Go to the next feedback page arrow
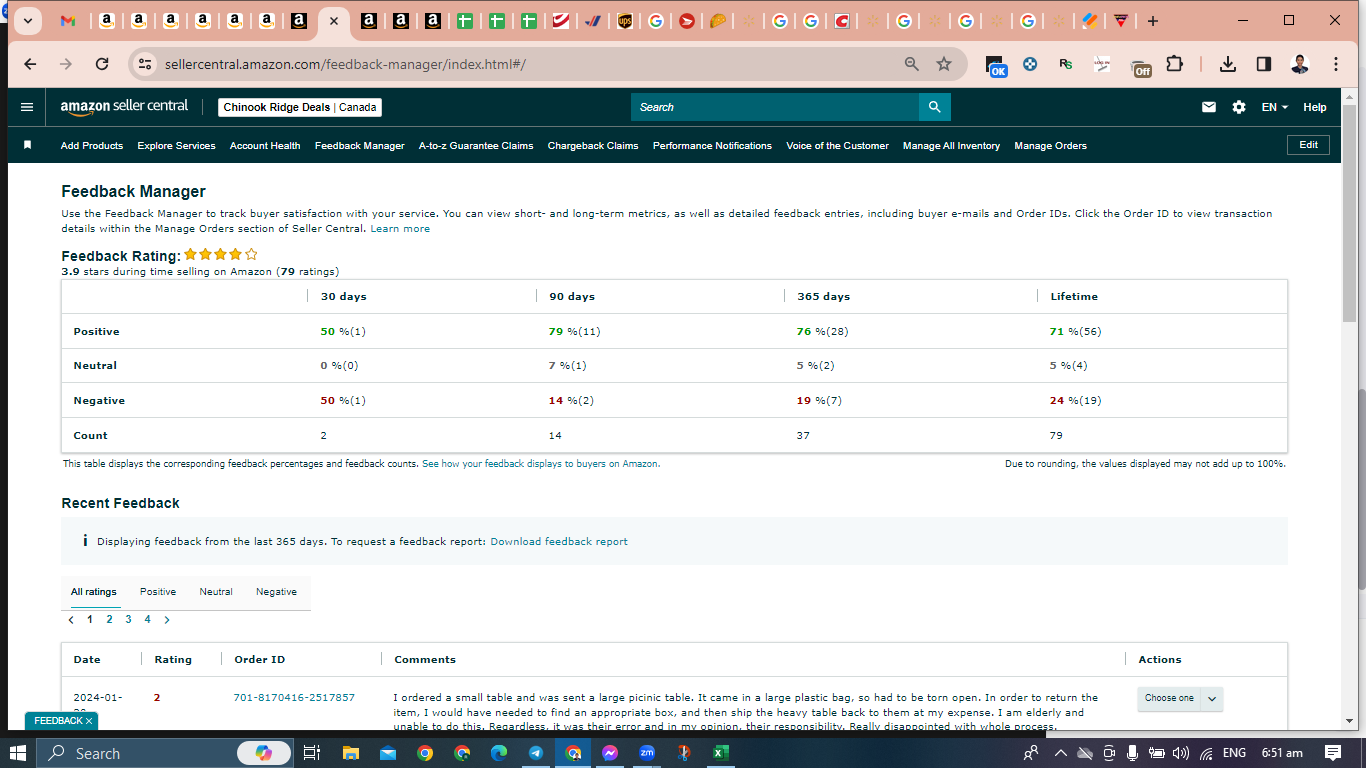 point(167,620)
